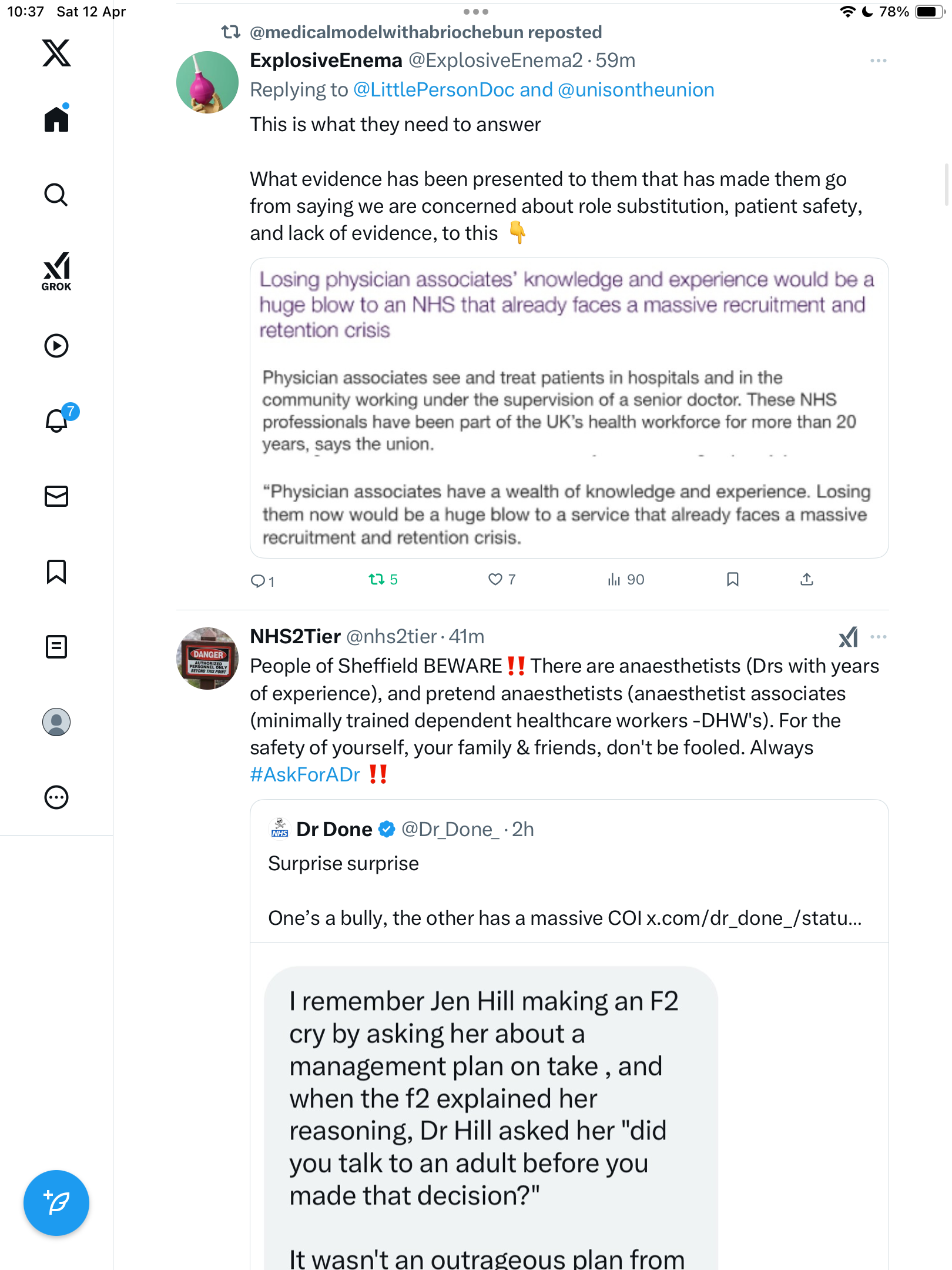Open more options on ExplosiveEnema's post

879,61
